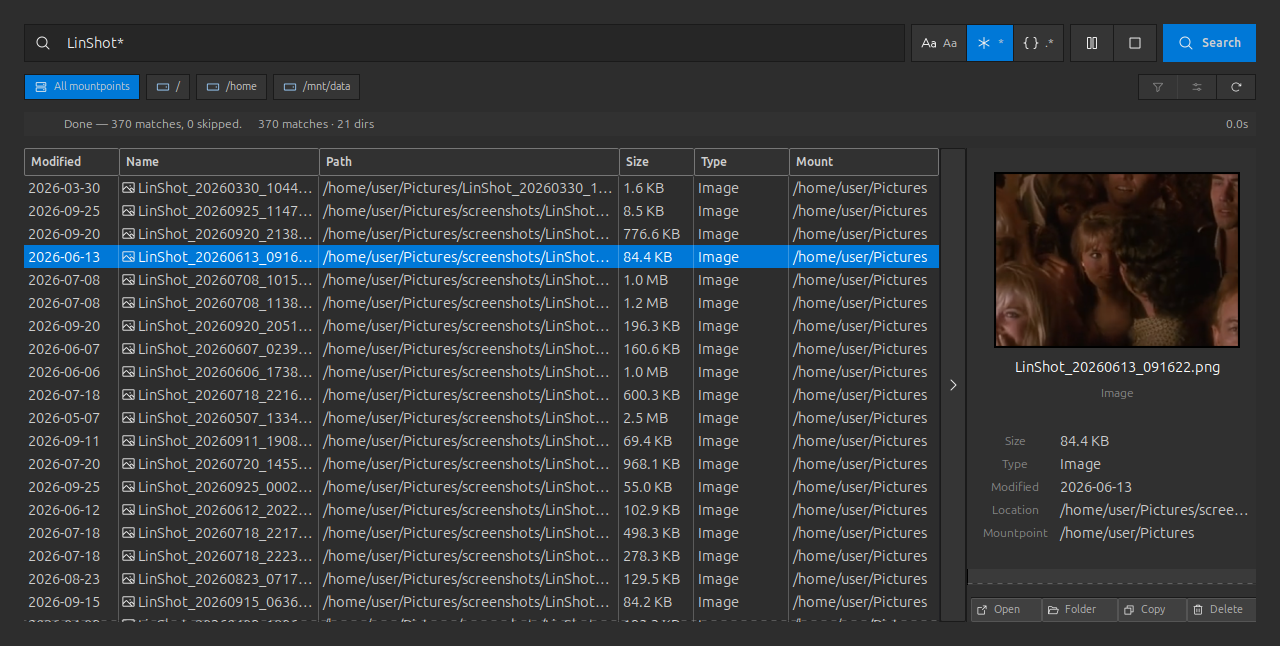
Task: Click the Location path in details panel
Action: [x=1154, y=510]
